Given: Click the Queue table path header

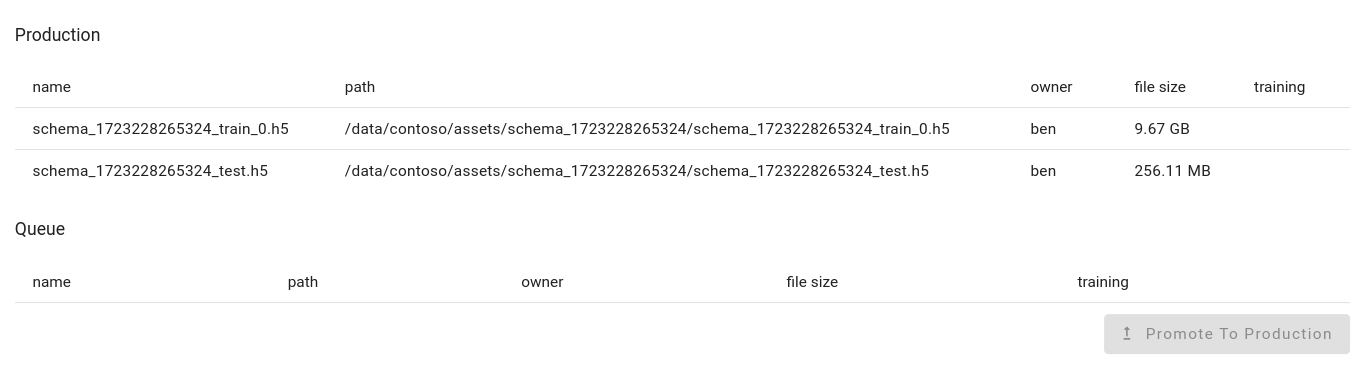Looking at the screenshot, I should [x=303, y=282].
